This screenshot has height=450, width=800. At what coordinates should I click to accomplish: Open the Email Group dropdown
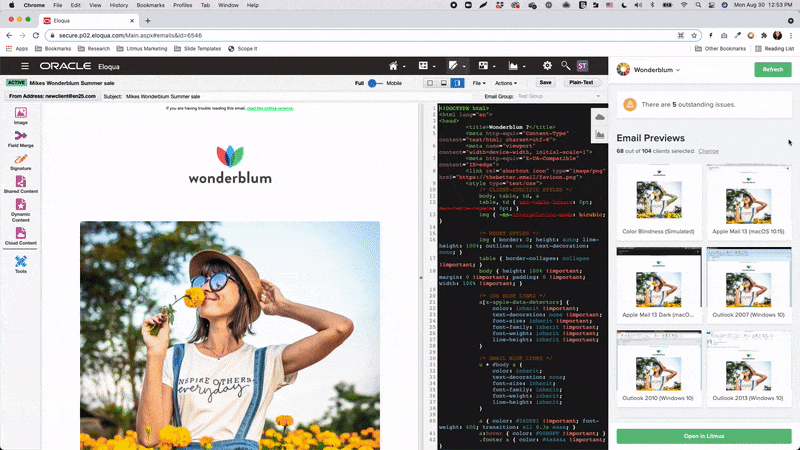[x=559, y=96]
